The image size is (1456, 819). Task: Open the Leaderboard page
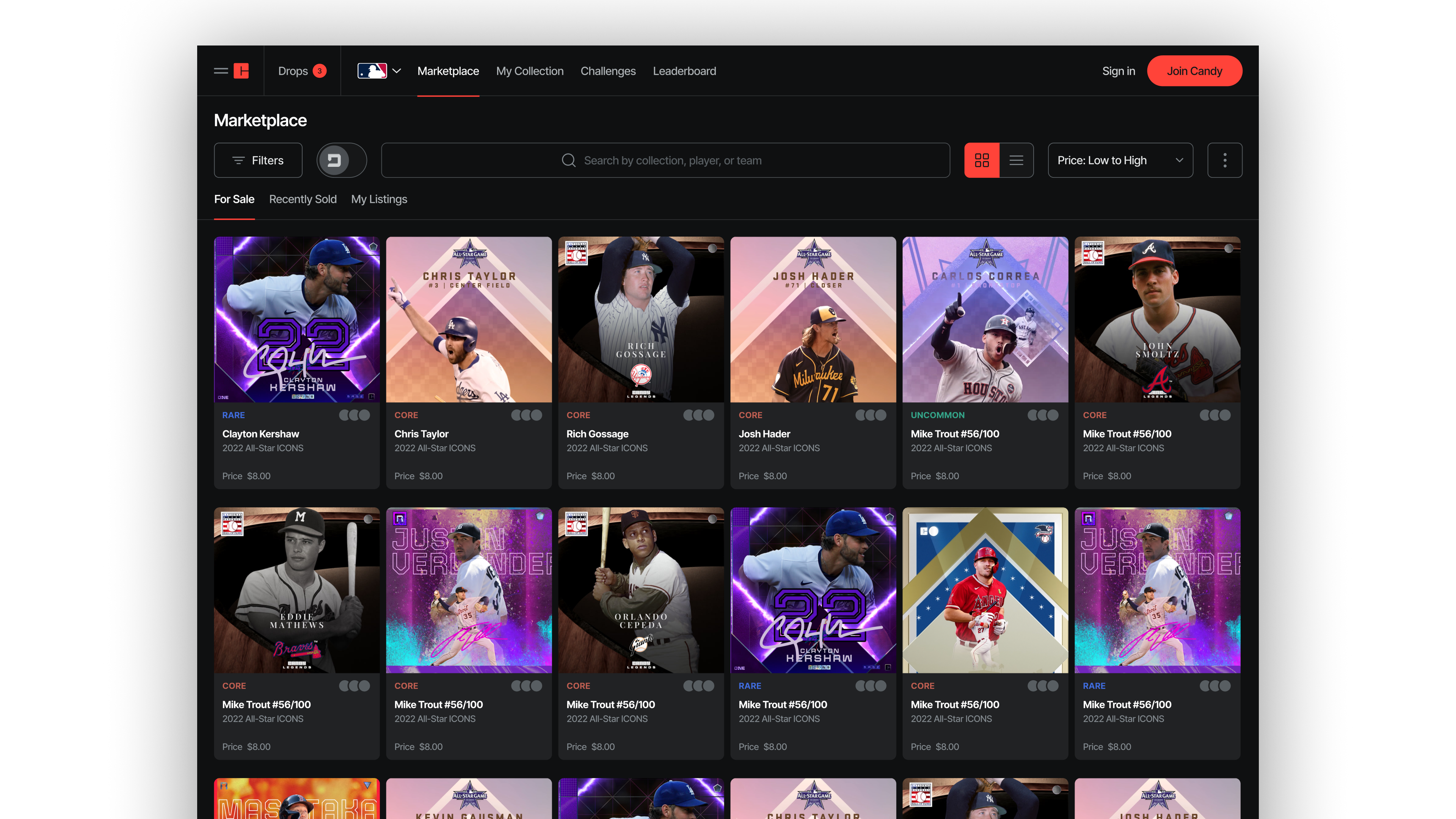click(684, 71)
